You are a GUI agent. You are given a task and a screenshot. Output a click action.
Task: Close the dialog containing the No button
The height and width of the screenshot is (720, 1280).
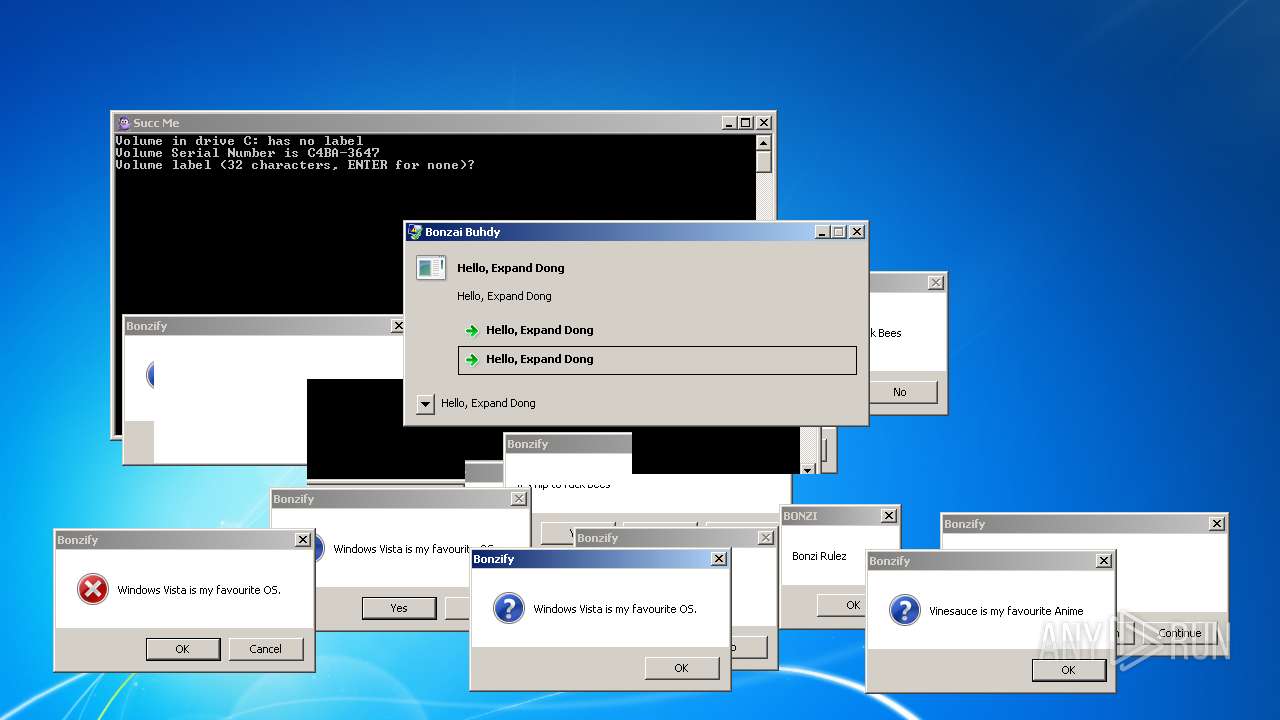click(935, 283)
